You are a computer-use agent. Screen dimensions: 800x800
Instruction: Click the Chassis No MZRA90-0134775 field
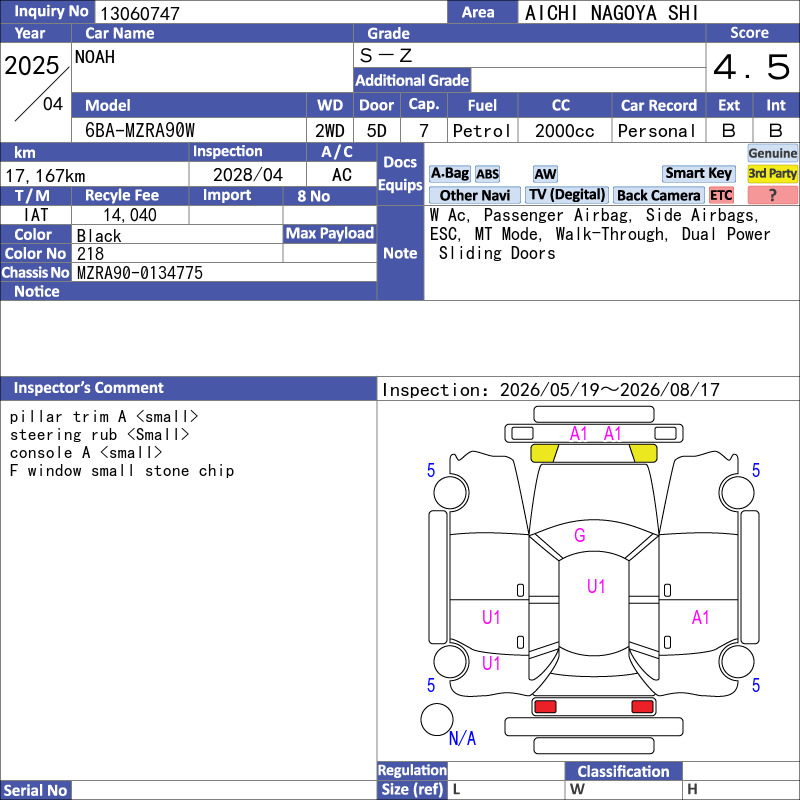coord(224,272)
